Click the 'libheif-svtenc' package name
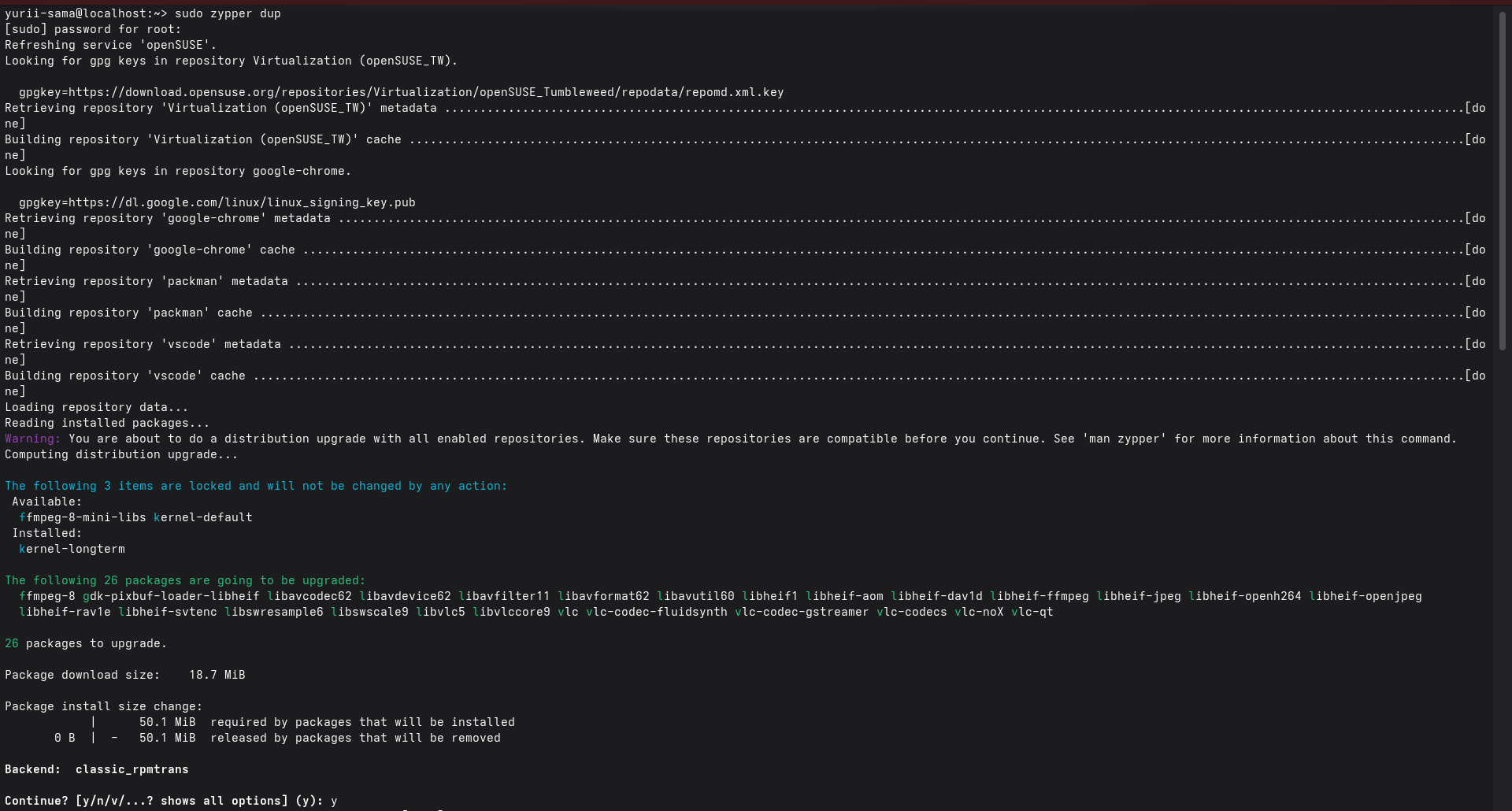This screenshot has height=811, width=1512. [168, 612]
